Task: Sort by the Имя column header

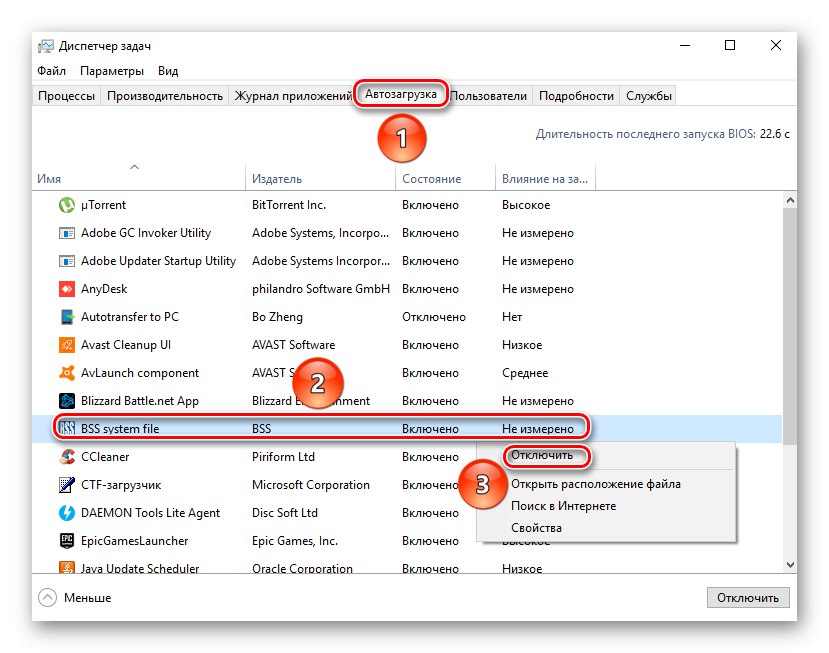Action: [x=139, y=179]
